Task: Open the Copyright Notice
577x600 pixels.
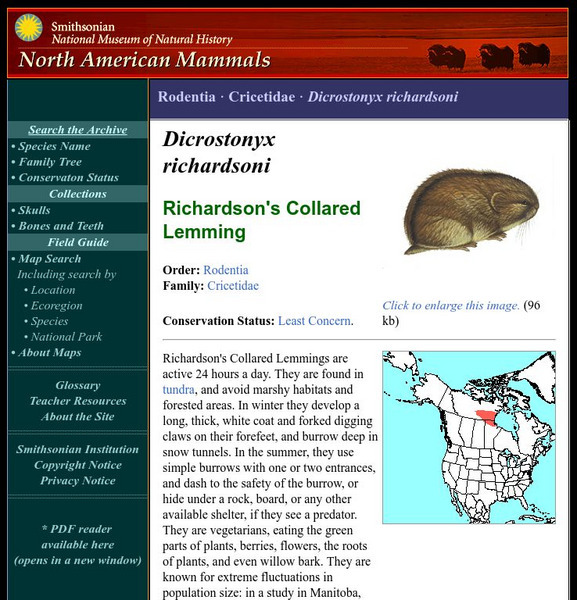Action: 78,465
